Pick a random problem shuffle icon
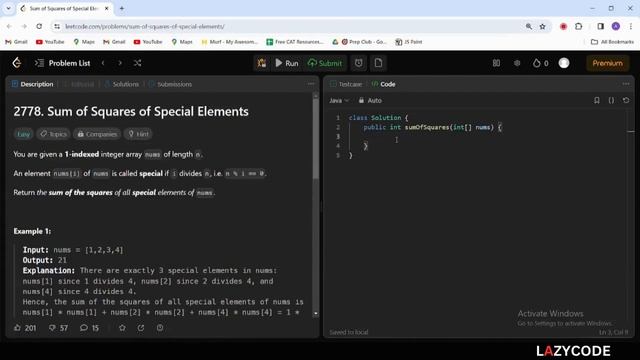Screen dimensions: 640x360 point(138,63)
